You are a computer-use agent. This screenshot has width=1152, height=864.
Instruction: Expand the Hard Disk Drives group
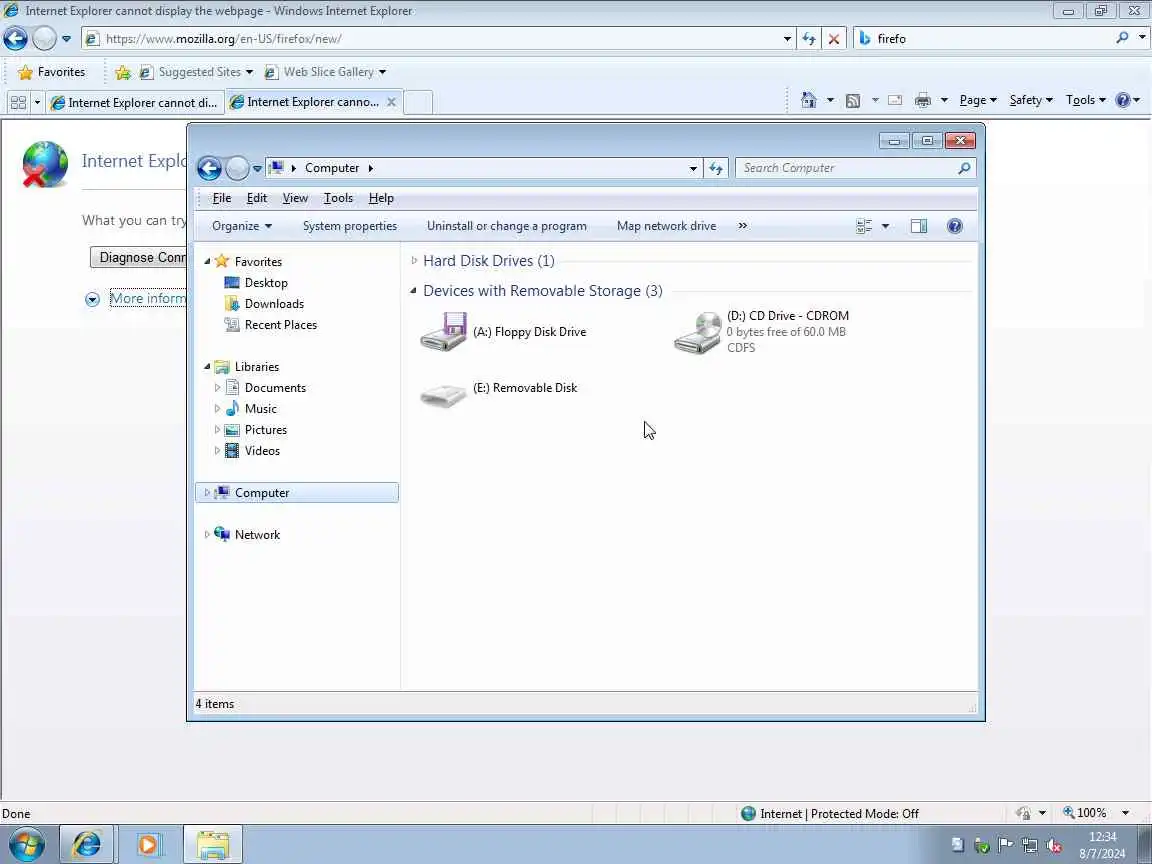tap(414, 261)
